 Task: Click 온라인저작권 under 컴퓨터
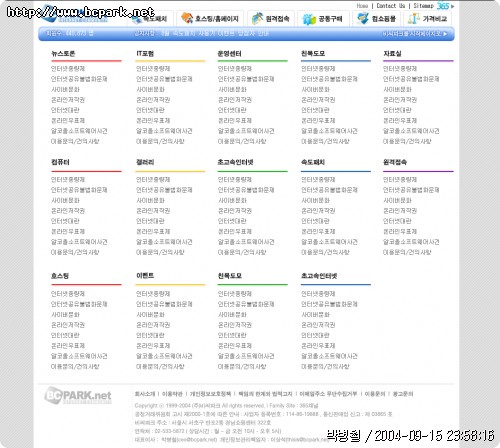68,211
